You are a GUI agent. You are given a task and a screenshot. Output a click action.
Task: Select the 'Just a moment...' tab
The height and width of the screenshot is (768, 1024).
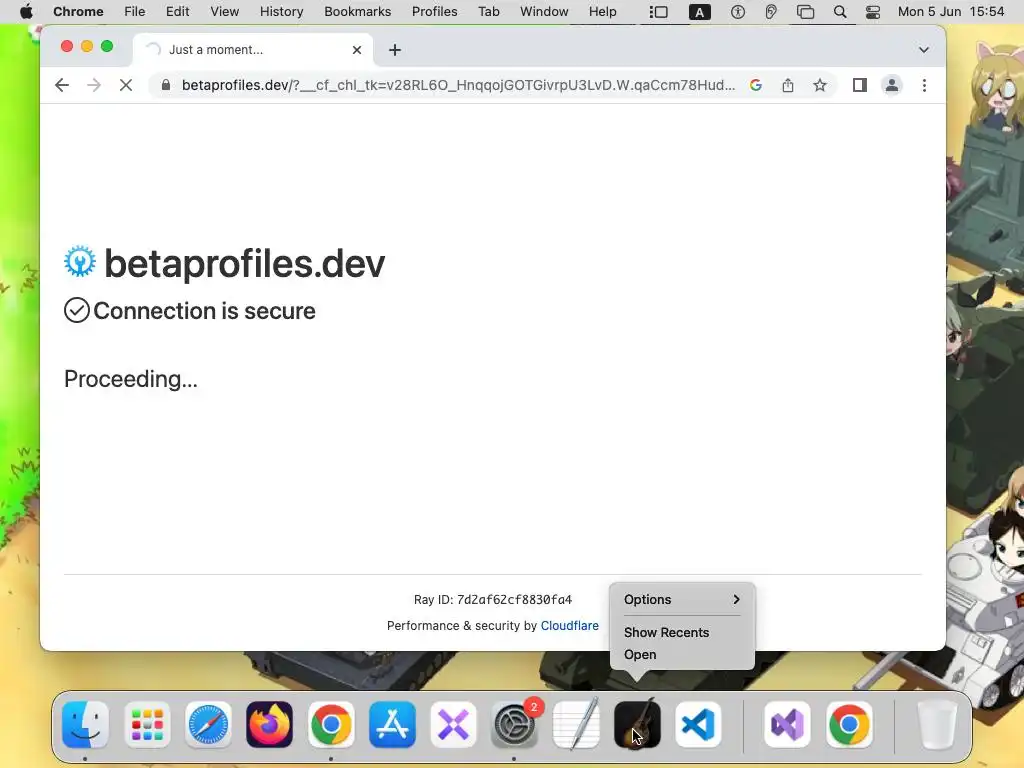pos(253,50)
